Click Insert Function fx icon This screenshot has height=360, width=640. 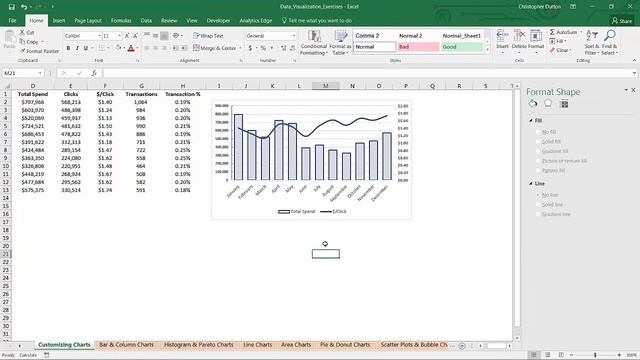point(94,73)
